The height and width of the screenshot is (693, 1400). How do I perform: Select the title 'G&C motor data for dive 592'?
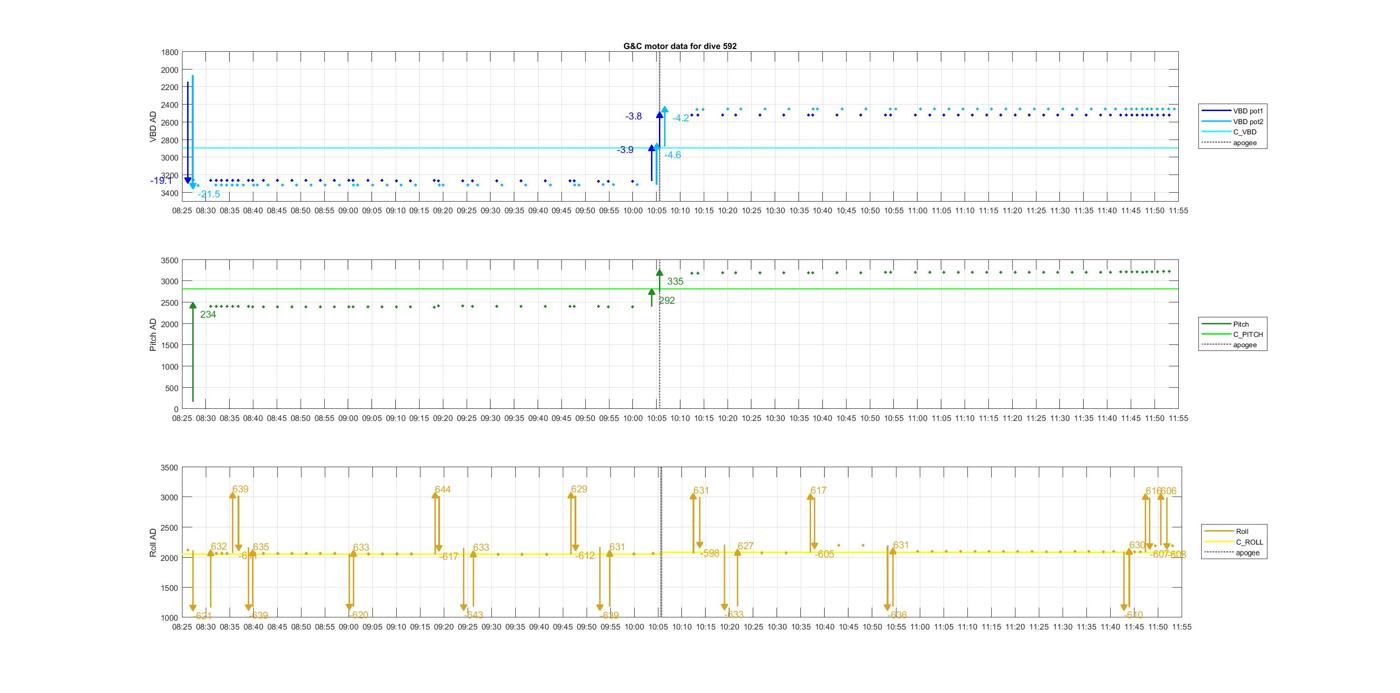(680, 46)
